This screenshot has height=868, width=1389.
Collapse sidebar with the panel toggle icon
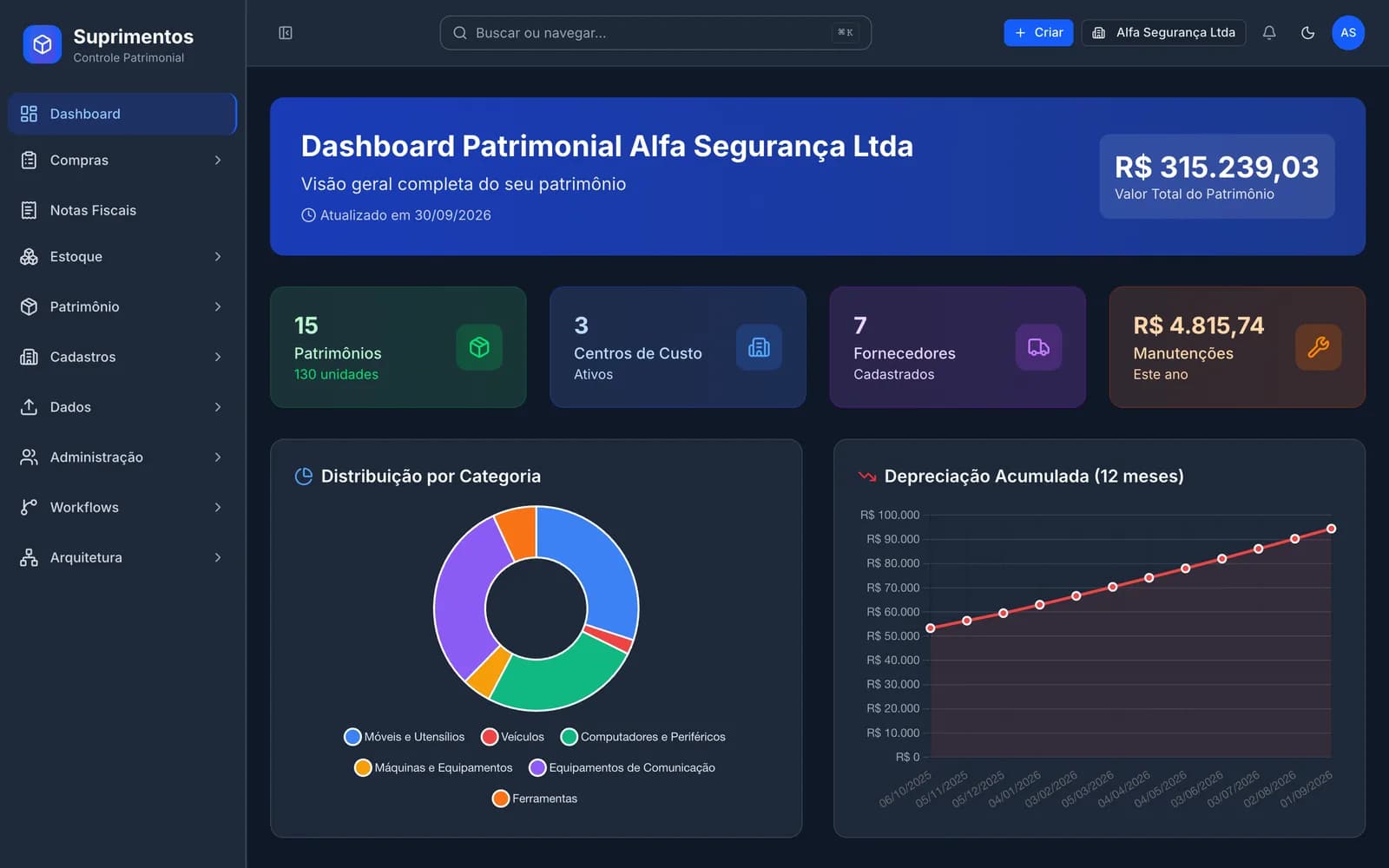(x=286, y=33)
